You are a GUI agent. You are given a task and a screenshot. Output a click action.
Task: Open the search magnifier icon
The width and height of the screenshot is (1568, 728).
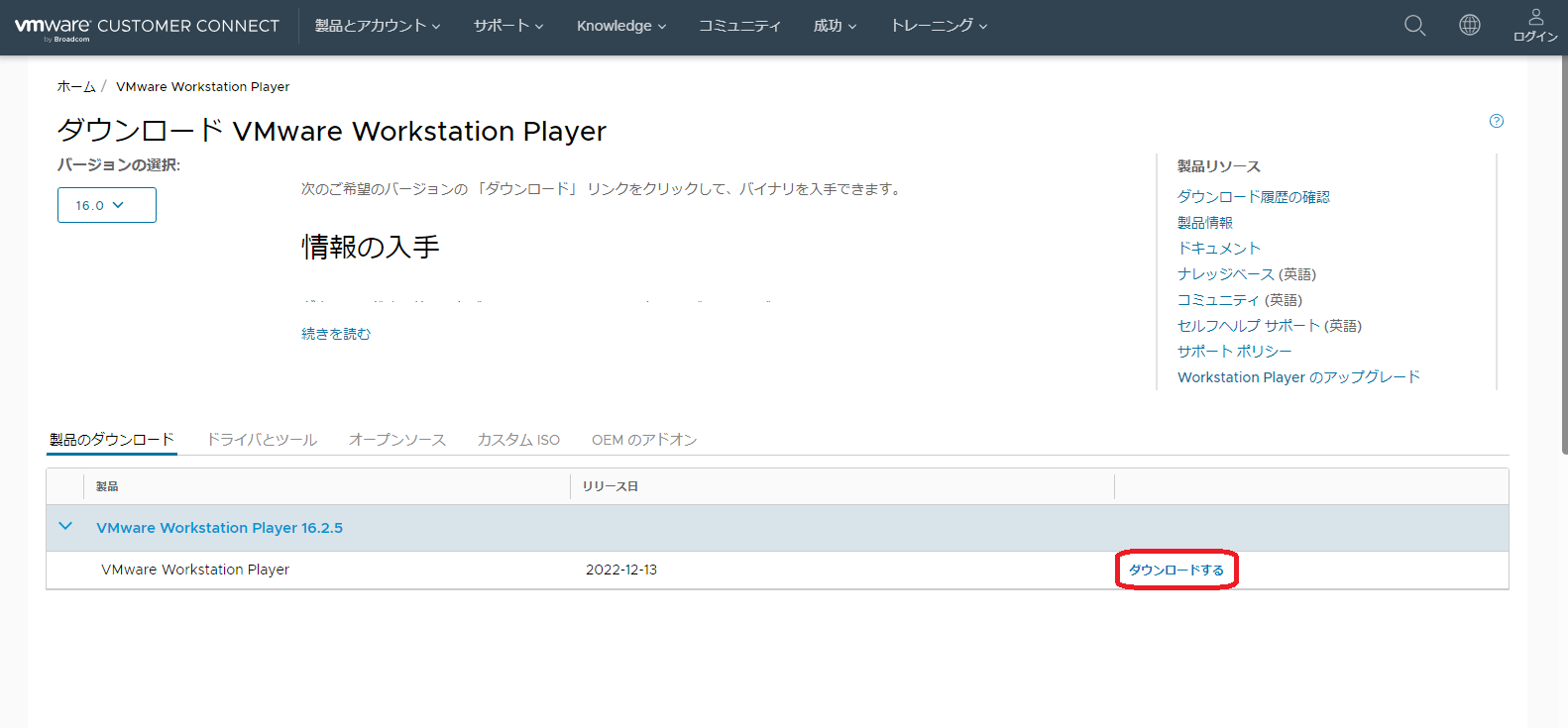pyautogui.click(x=1415, y=26)
